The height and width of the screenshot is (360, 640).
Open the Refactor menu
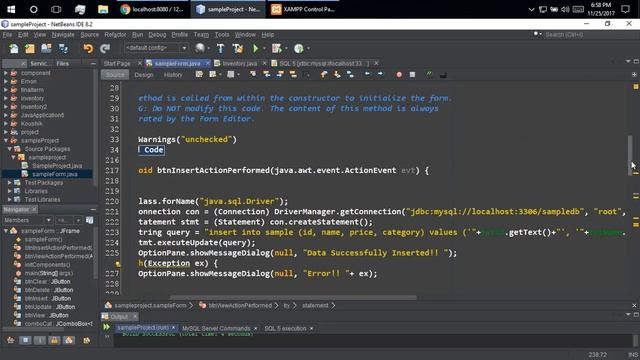pyautogui.click(x=115, y=35)
